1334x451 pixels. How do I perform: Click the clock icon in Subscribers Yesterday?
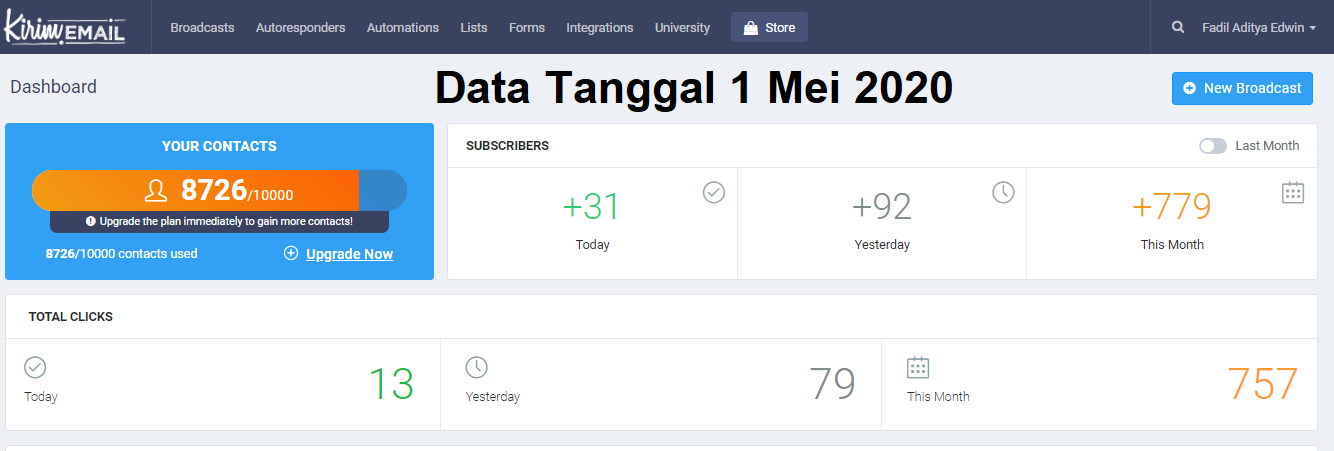(x=1003, y=192)
